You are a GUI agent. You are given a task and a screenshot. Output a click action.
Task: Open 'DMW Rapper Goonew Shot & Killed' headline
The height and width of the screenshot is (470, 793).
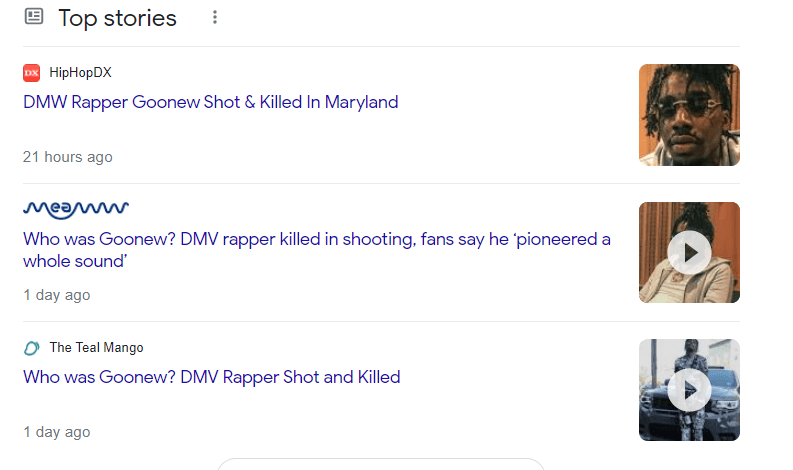coord(210,102)
